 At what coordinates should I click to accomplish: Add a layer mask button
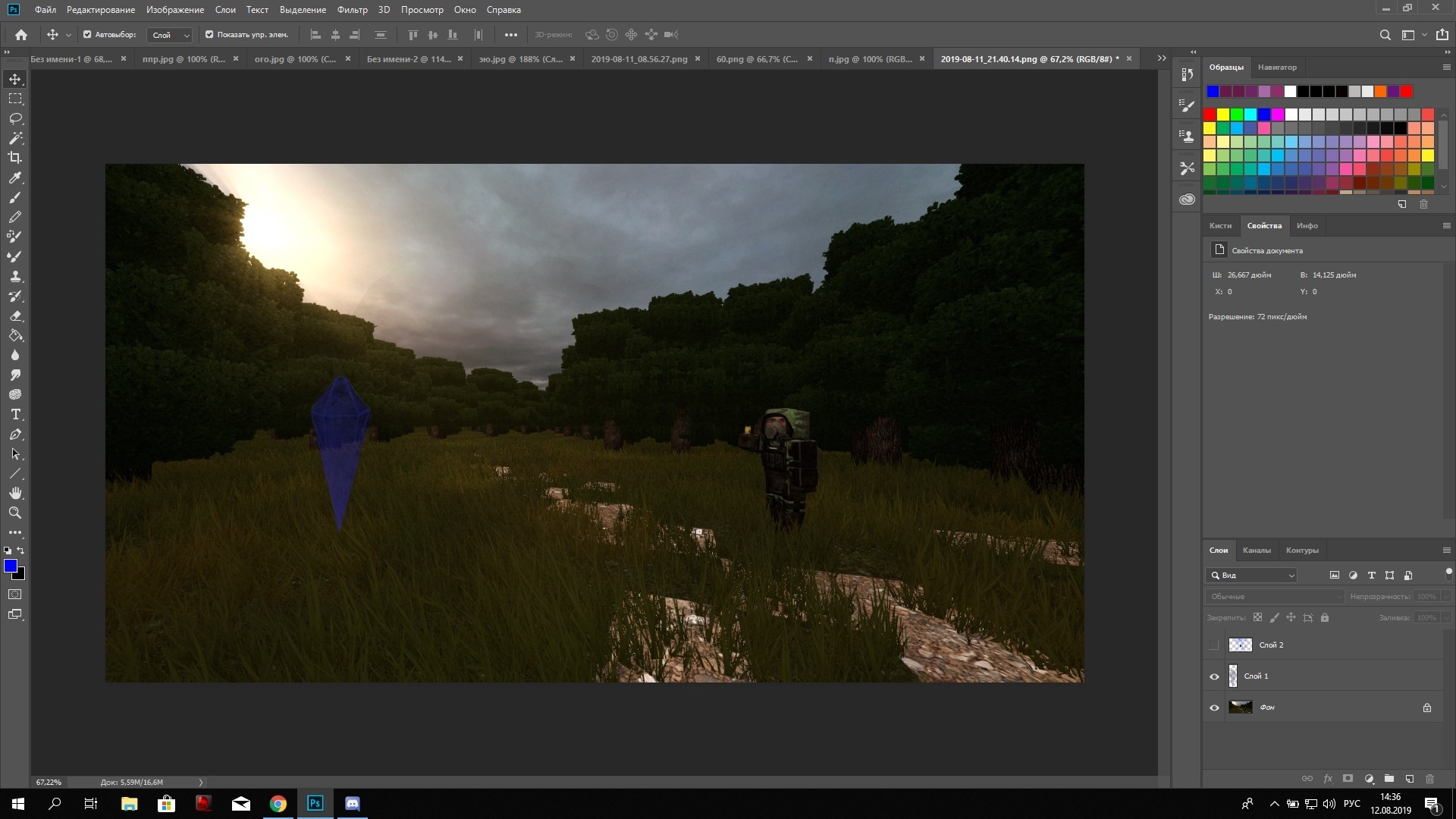pyautogui.click(x=1348, y=779)
